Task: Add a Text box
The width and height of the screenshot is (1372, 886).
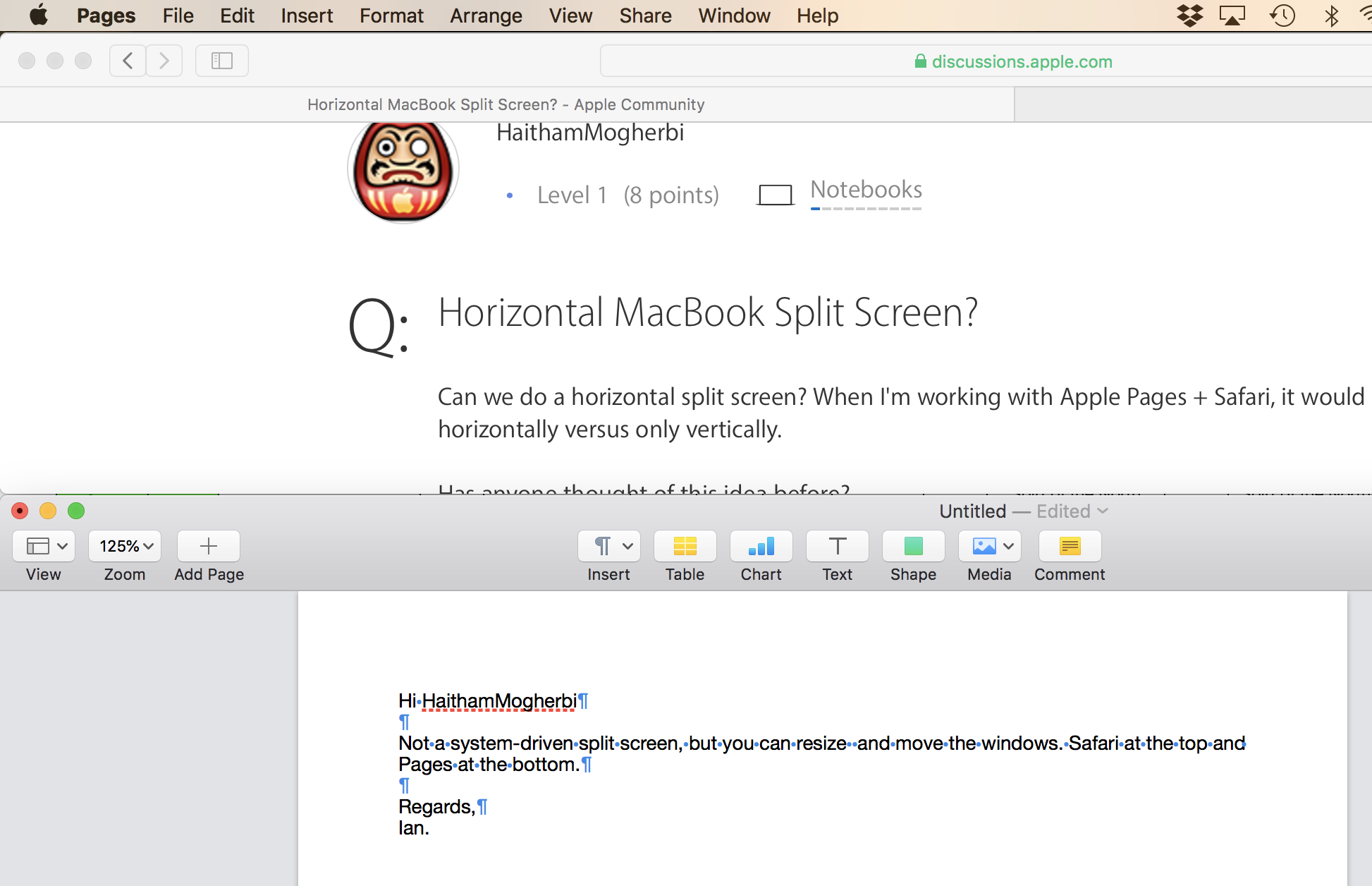Action: pyautogui.click(x=837, y=547)
